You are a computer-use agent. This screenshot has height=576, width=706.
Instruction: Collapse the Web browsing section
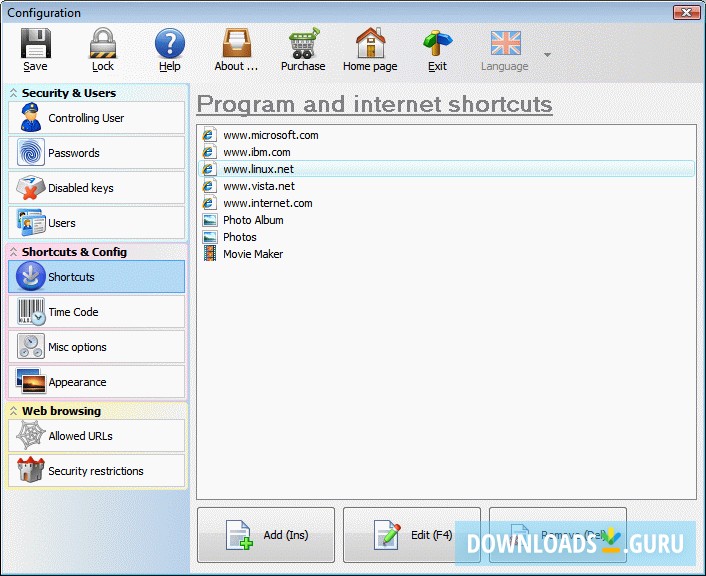(x=14, y=411)
